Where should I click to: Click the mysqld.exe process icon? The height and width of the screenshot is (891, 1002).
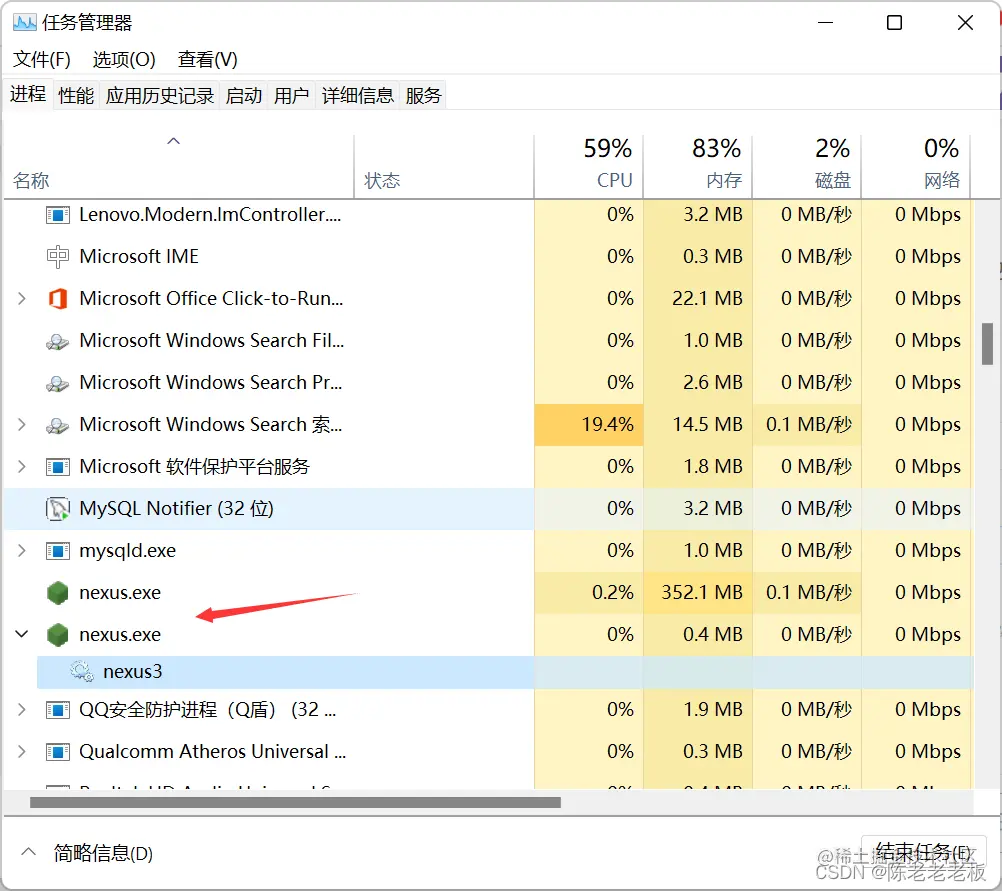58,550
